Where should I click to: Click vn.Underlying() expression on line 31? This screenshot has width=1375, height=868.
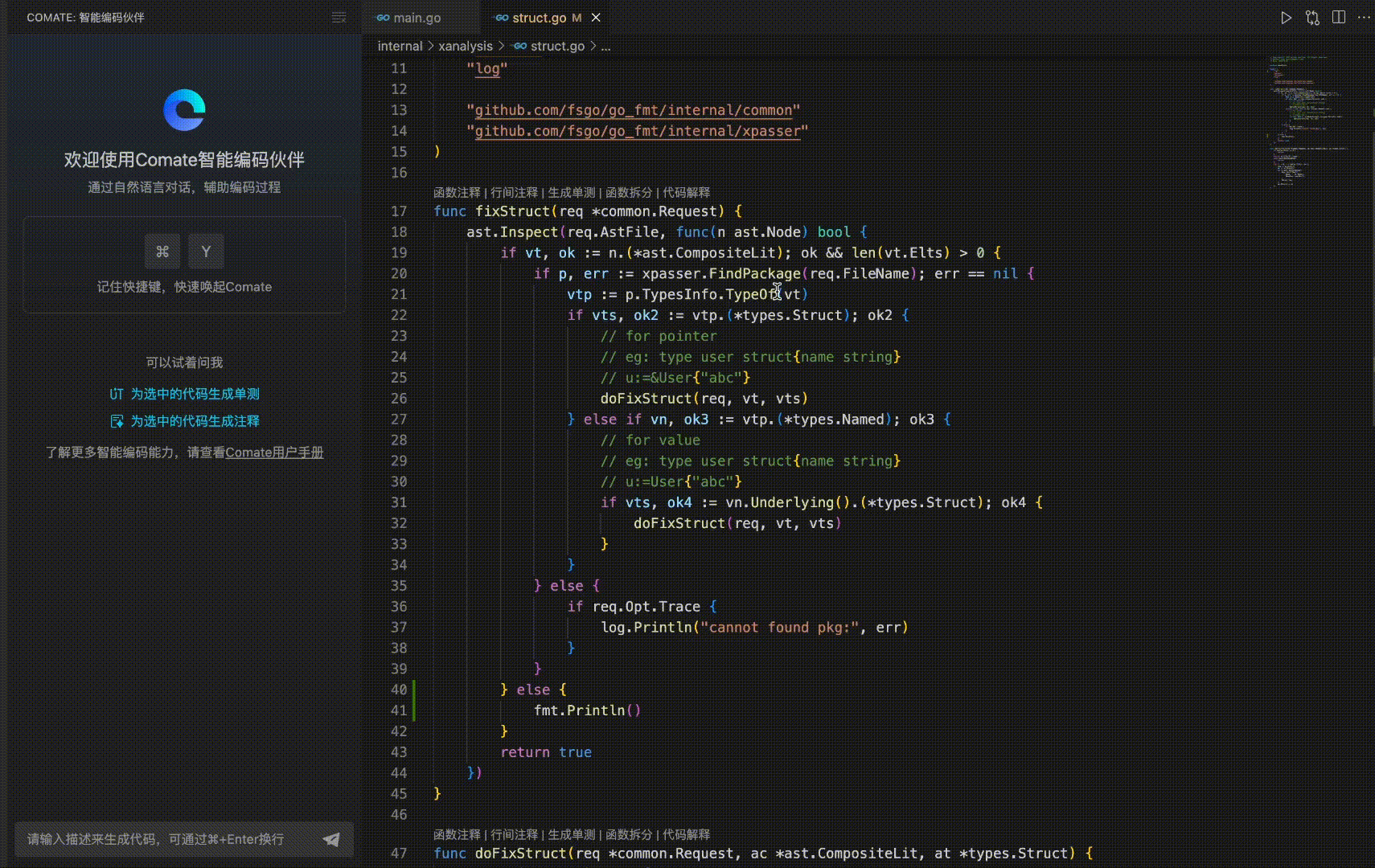(x=788, y=502)
